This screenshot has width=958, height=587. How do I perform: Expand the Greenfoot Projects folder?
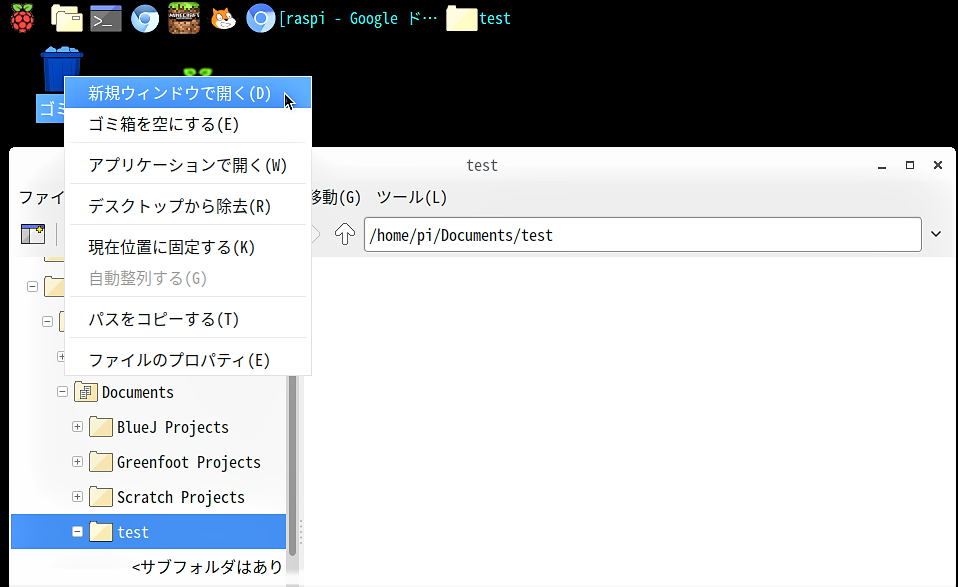click(78, 462)
